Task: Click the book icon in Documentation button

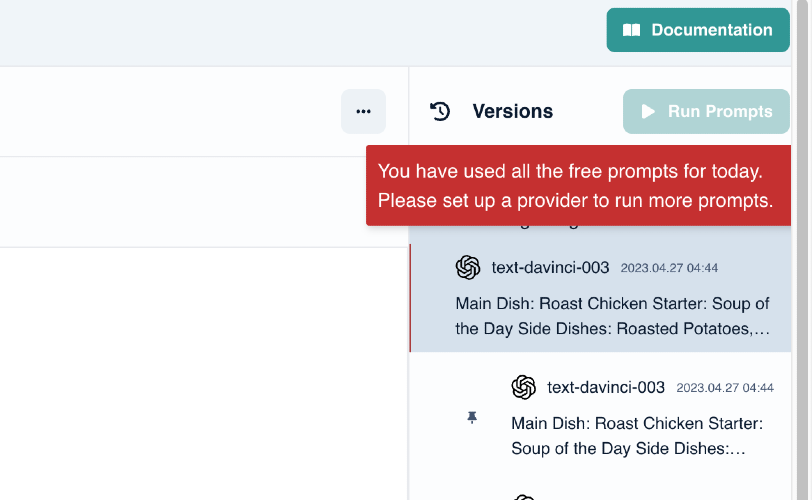Action: pyautogui.click(x=631, y=30)
